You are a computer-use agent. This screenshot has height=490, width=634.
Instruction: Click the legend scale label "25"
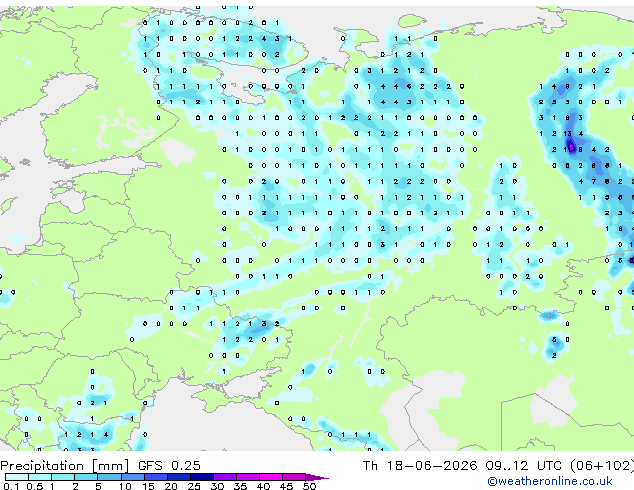(194, 486)
